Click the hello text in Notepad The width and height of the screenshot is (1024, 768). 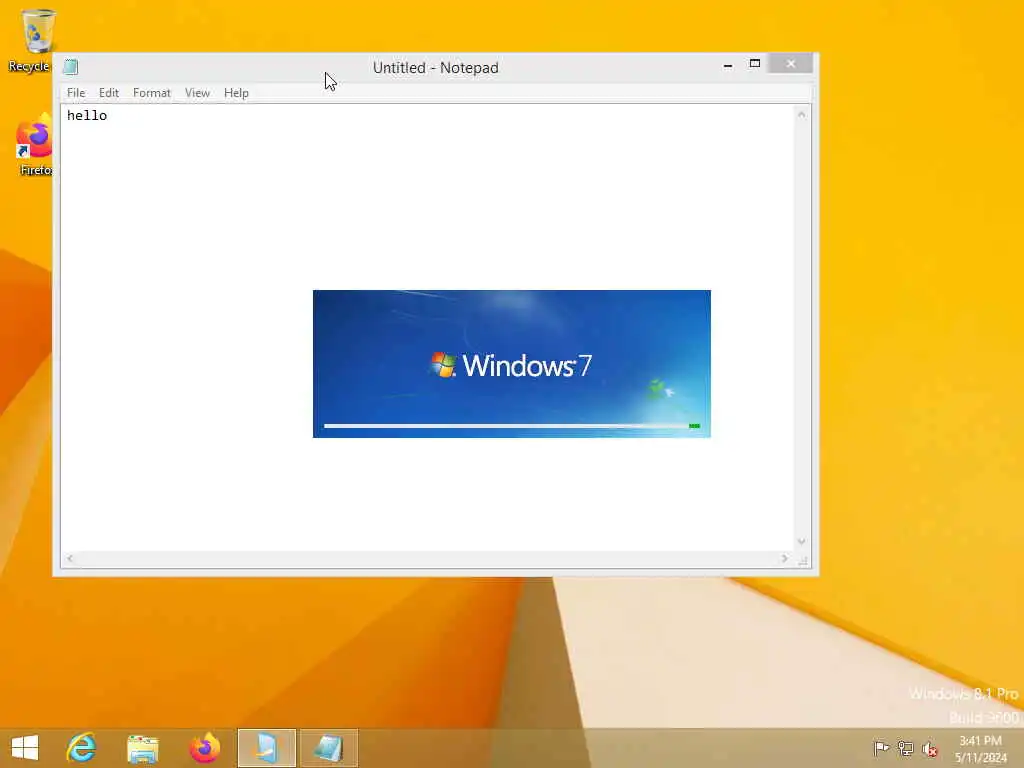pyautogui.click(x=87, y=116)
